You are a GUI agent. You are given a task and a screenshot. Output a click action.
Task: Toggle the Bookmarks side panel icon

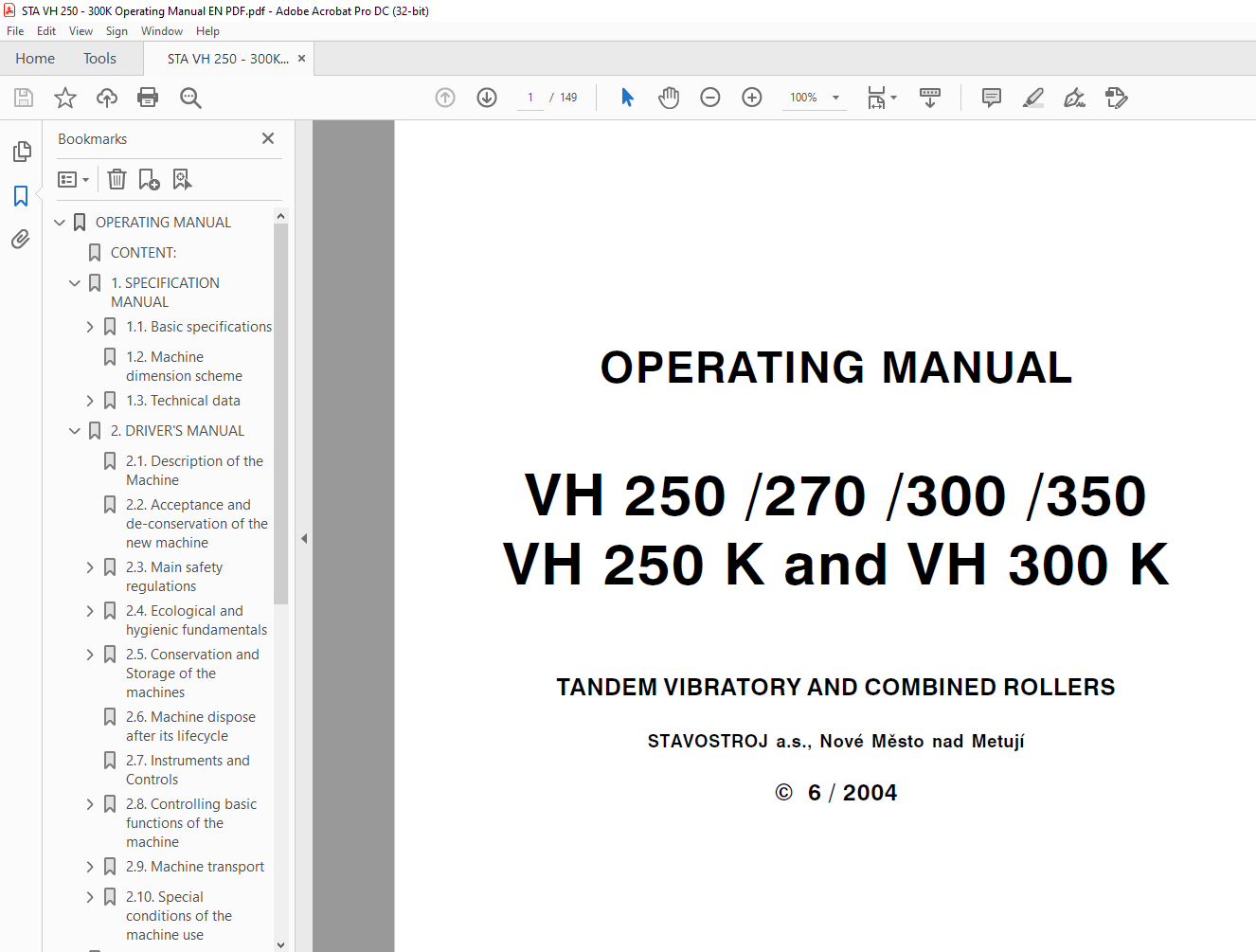point(21,196)
